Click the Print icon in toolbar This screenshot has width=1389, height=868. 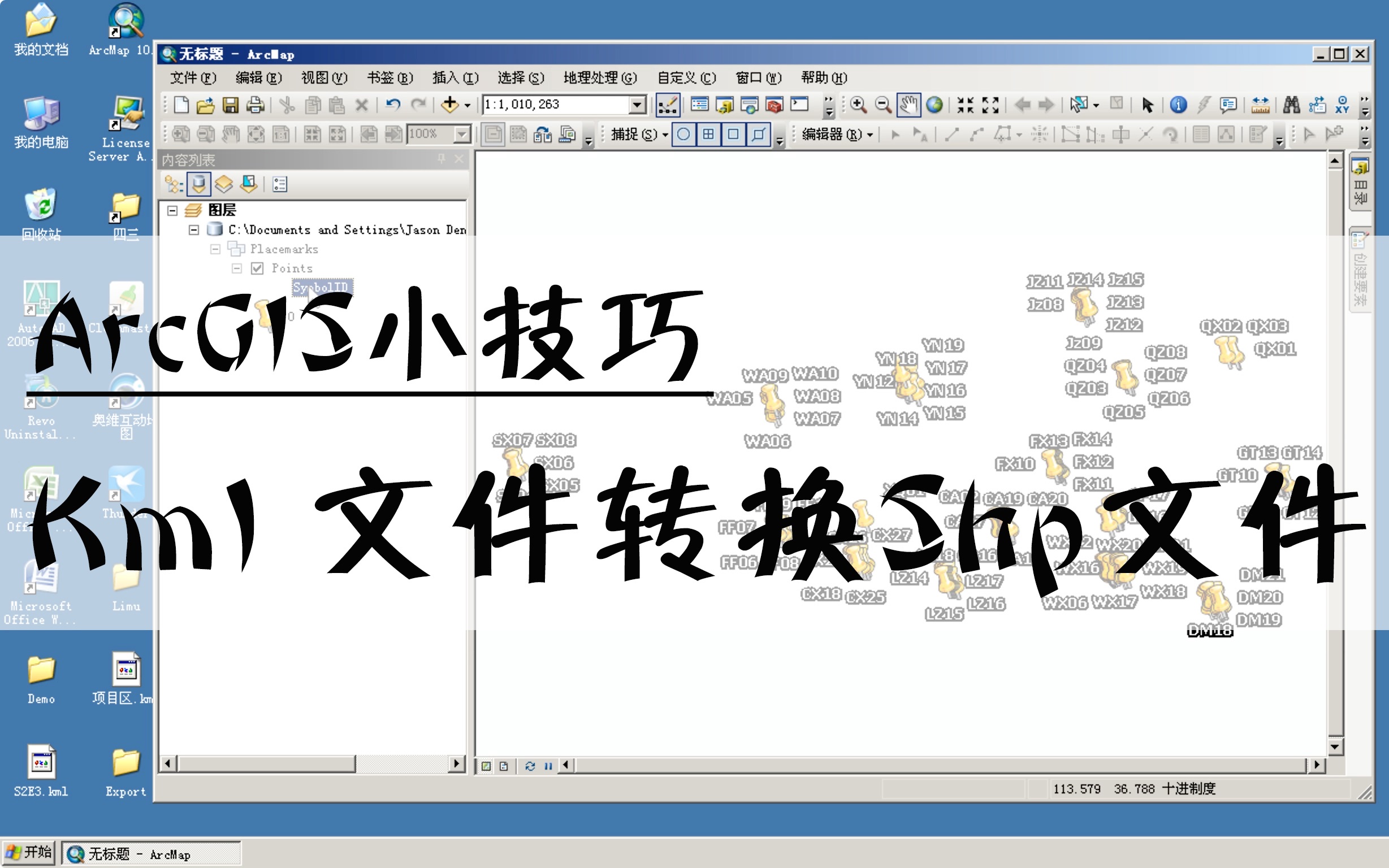255,105
